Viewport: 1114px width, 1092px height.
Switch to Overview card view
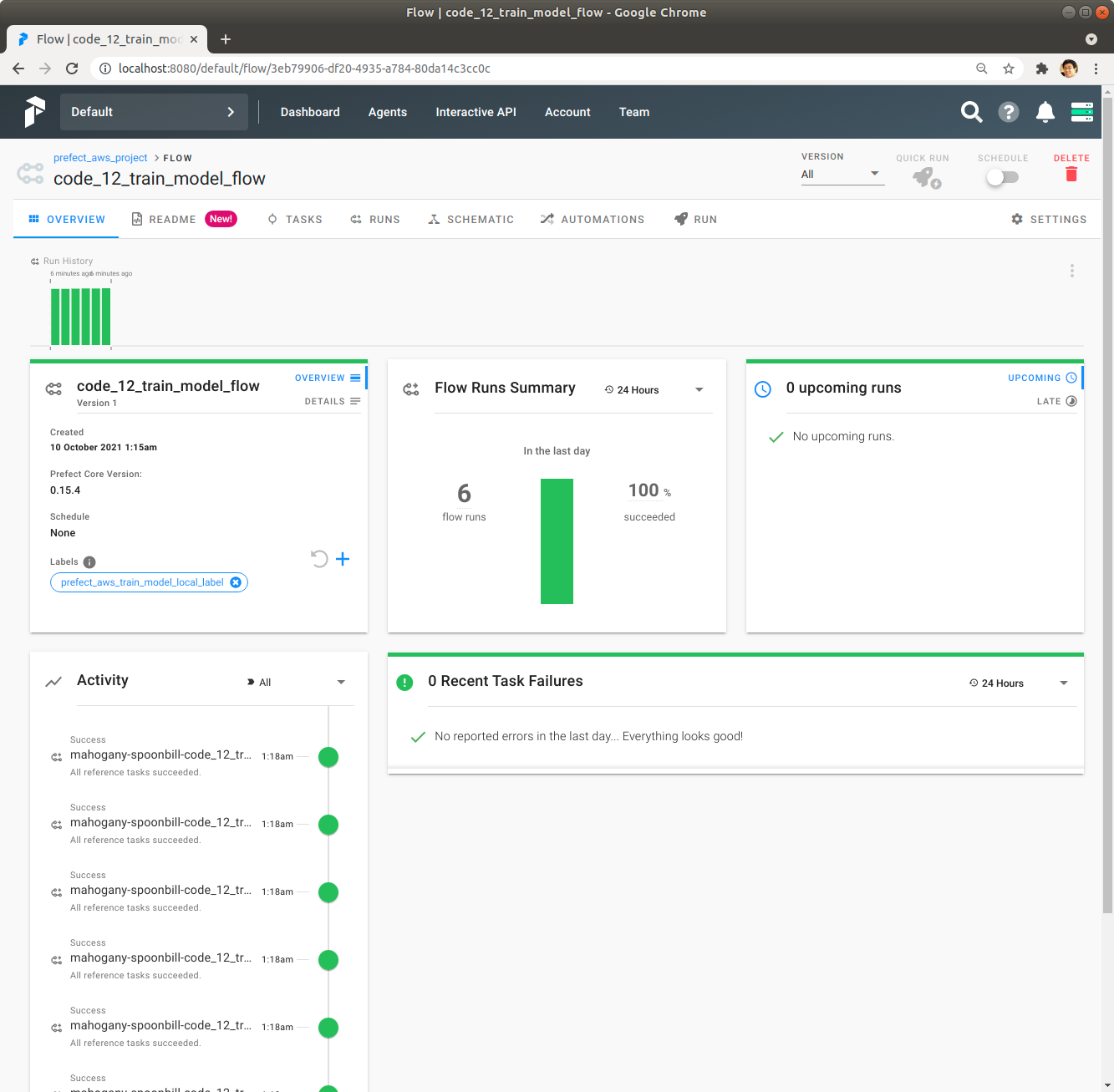click(x=328, y=378)
